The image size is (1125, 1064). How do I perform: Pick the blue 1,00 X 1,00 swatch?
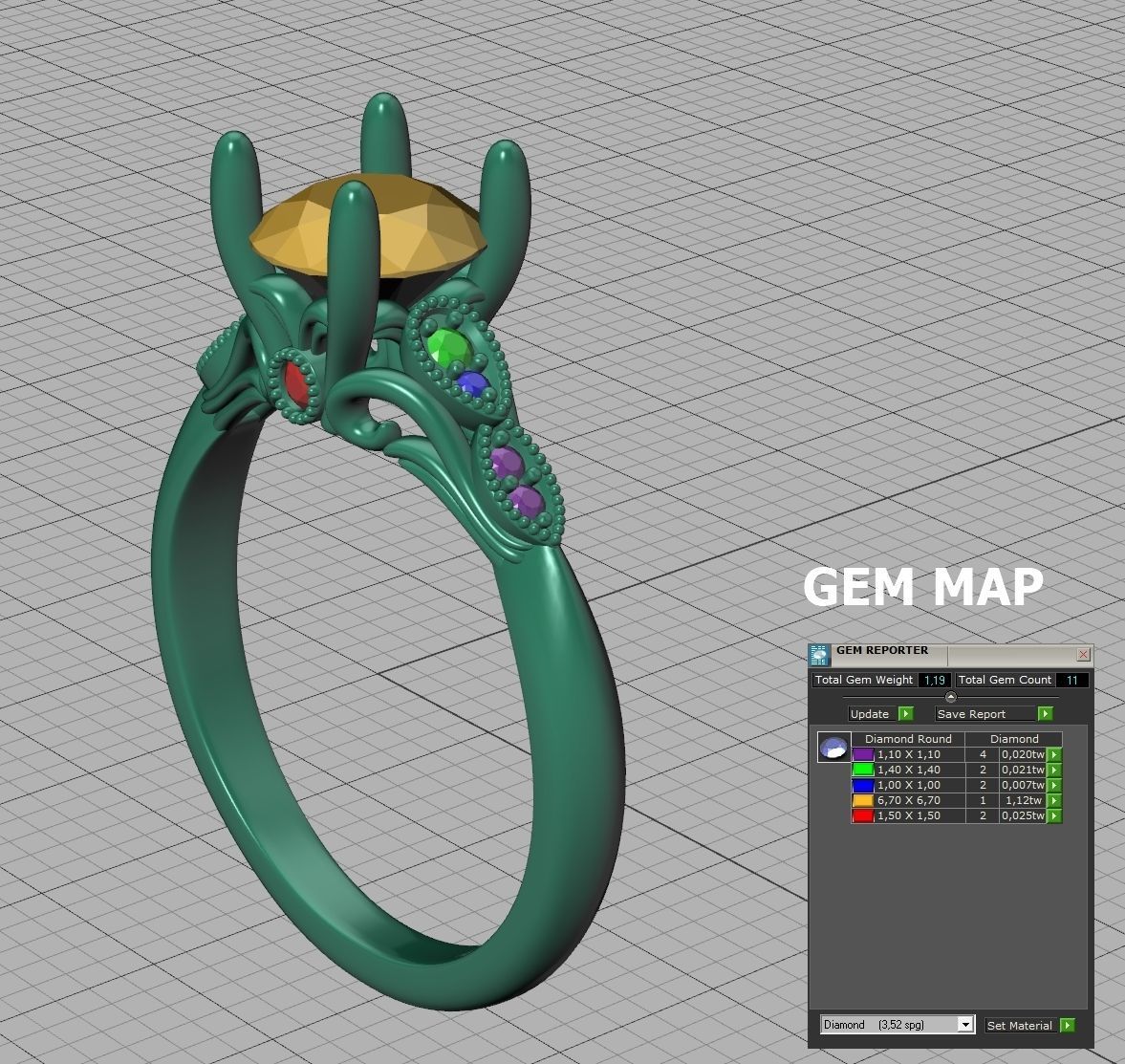pos(863,786)
